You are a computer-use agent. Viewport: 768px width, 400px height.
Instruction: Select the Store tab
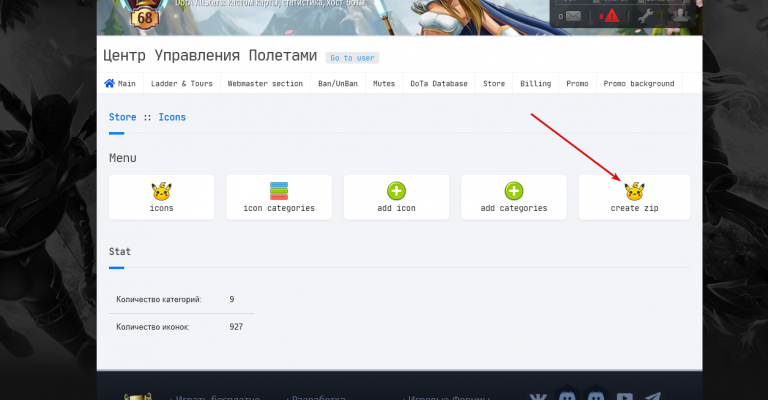click(x=494, y=83)
